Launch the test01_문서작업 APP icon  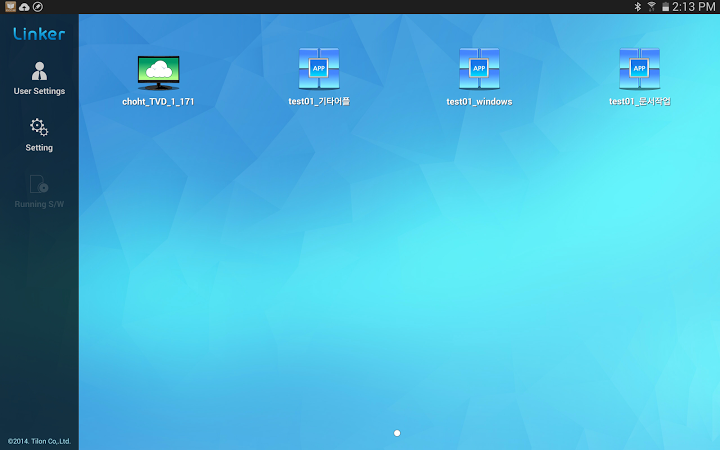point(639,69)
